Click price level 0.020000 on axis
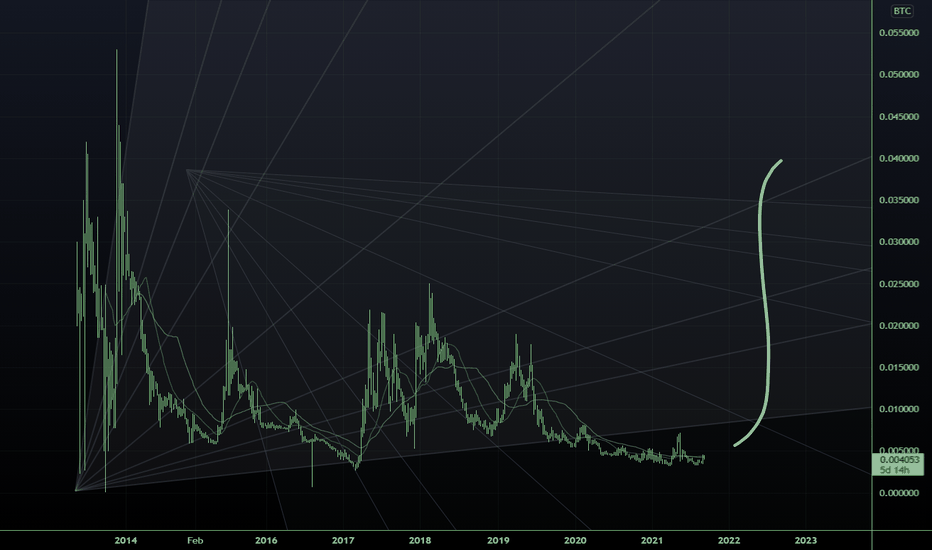The width and height of the screenshot is (932, 550). click(899, 326)
